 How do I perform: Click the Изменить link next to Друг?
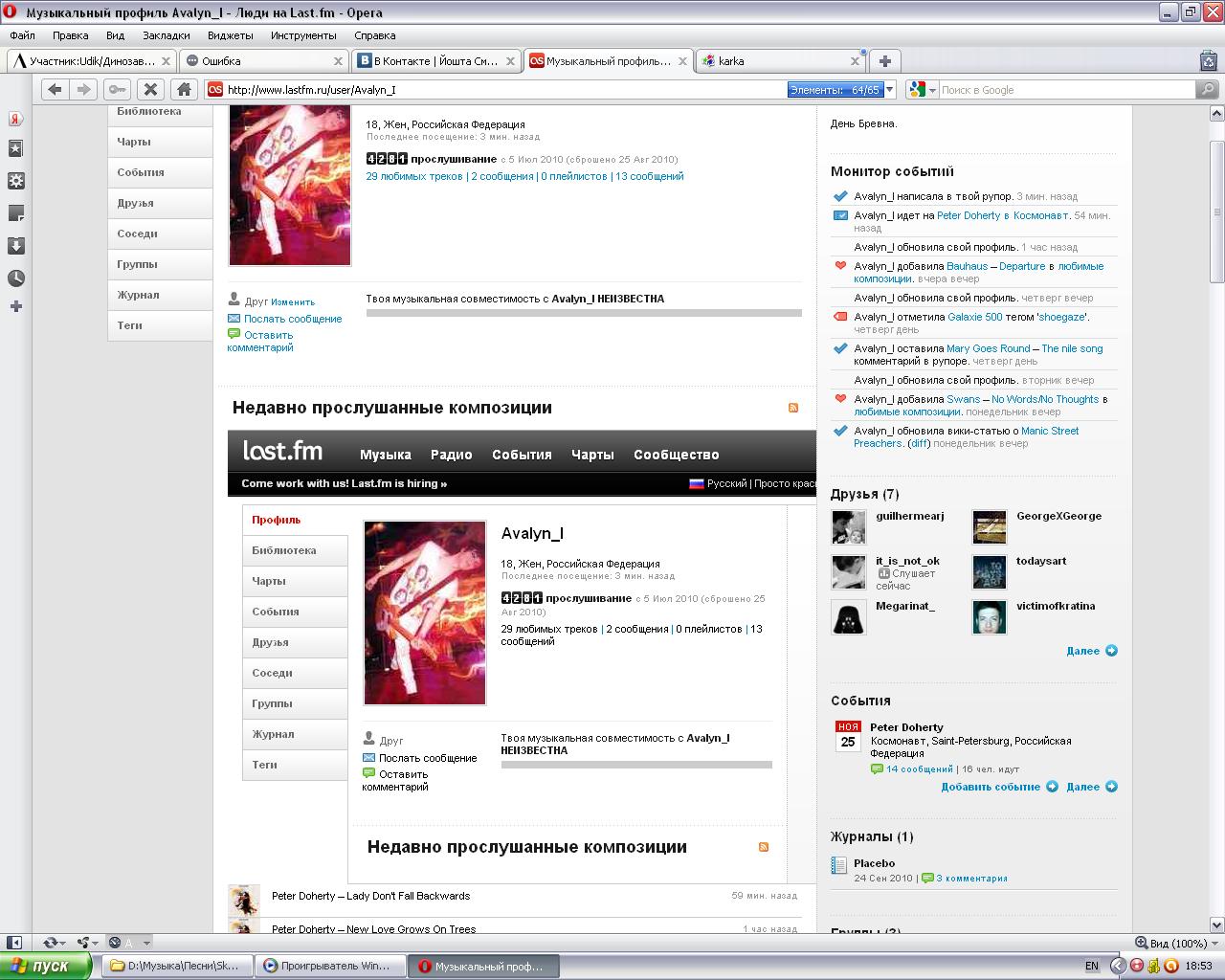293,301
